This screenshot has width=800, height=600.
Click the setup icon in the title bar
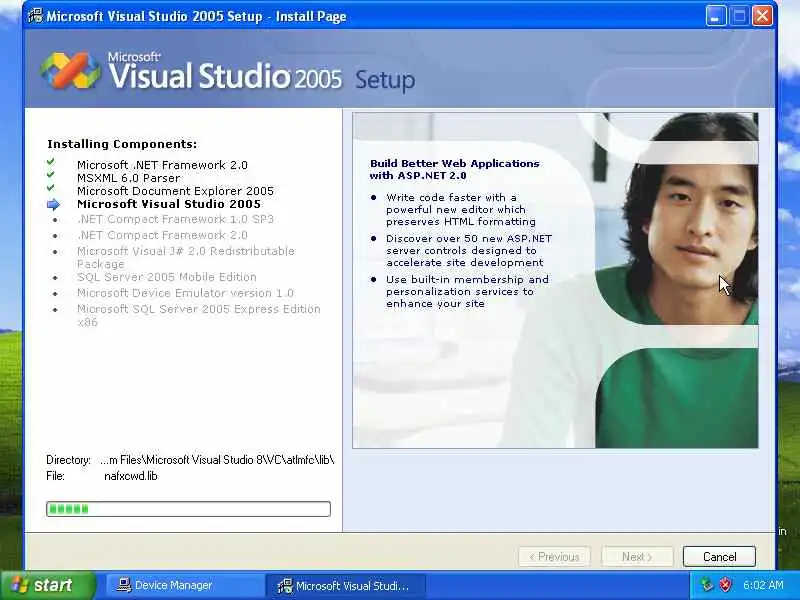pos(35,16)
